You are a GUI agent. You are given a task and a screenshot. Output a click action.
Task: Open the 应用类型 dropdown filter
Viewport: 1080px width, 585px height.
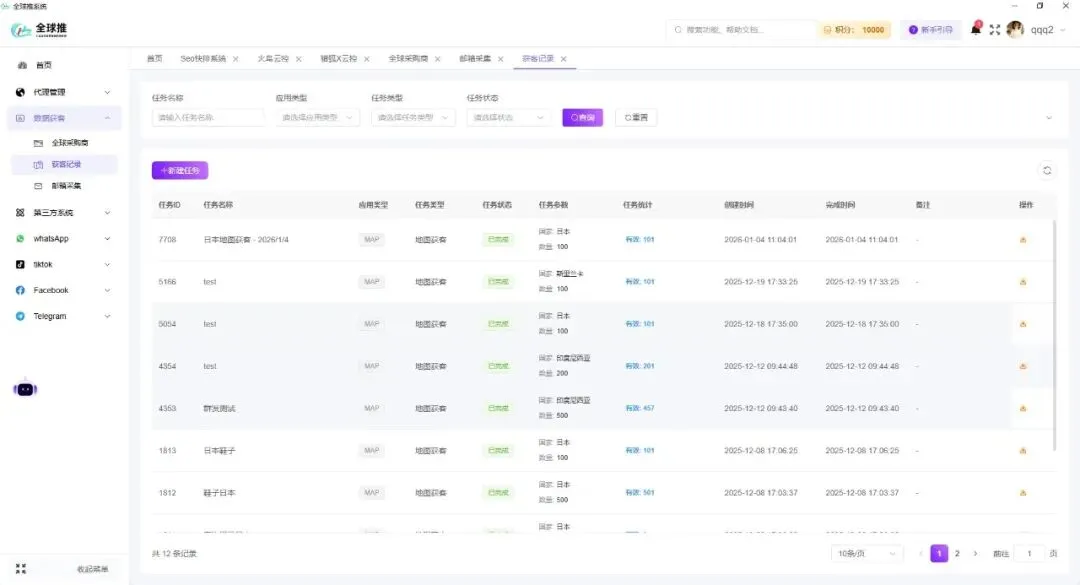pyautogui.click(x=318, y=118)
